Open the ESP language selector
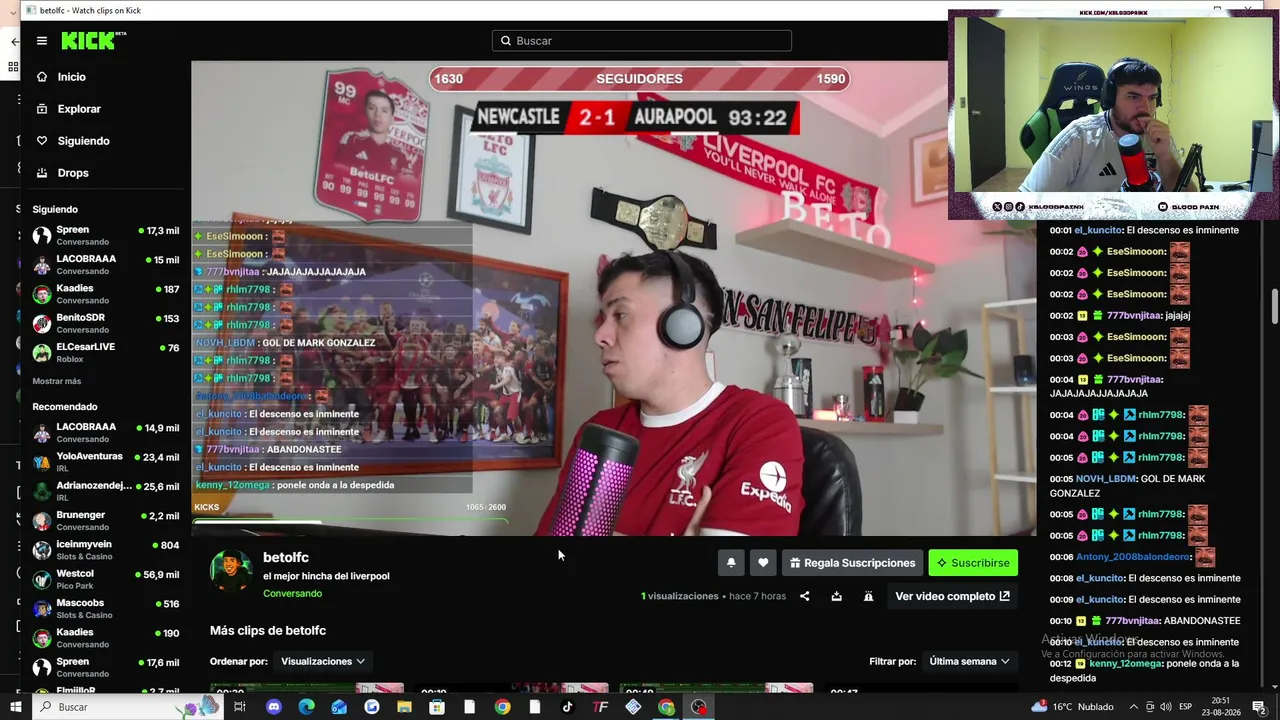The image size is (1280, 720). click(x=1185, y=707)
